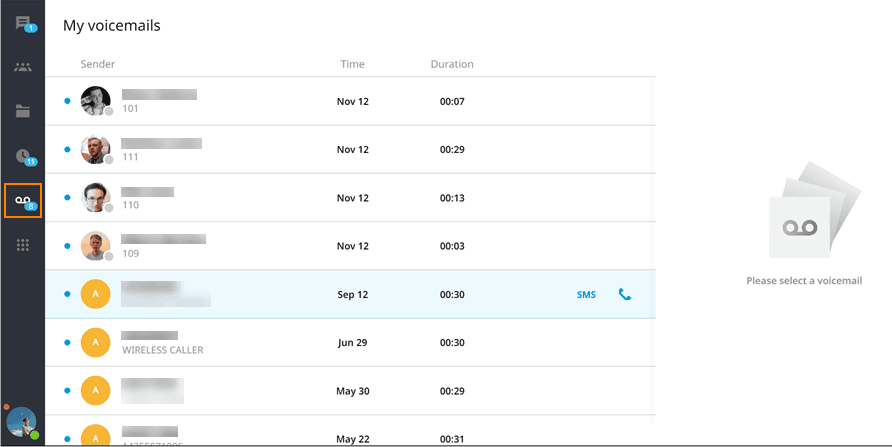Select voicemail from extension 111
Screen dimensions: 892x447
350,149
